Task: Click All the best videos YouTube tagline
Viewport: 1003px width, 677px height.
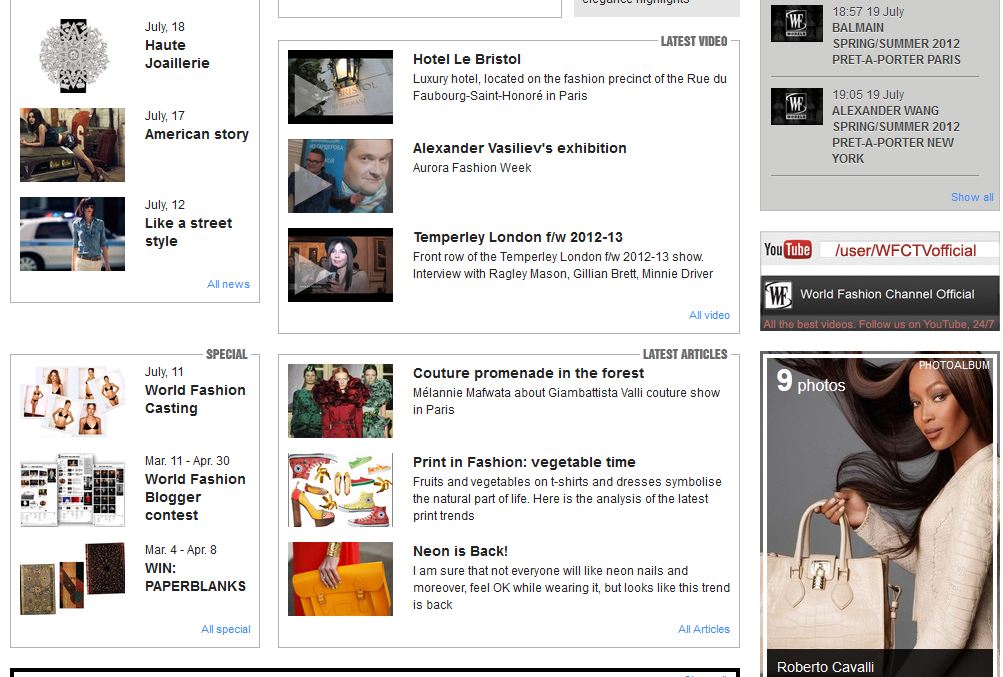Action: click(x=878, y=324)
